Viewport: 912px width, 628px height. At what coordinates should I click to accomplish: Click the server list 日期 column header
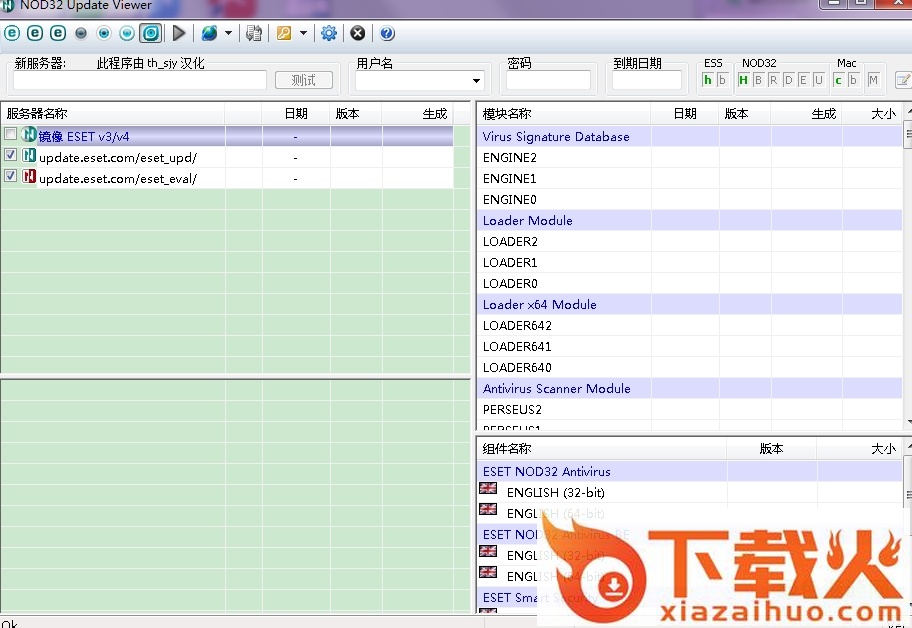(x=296, y=113)
